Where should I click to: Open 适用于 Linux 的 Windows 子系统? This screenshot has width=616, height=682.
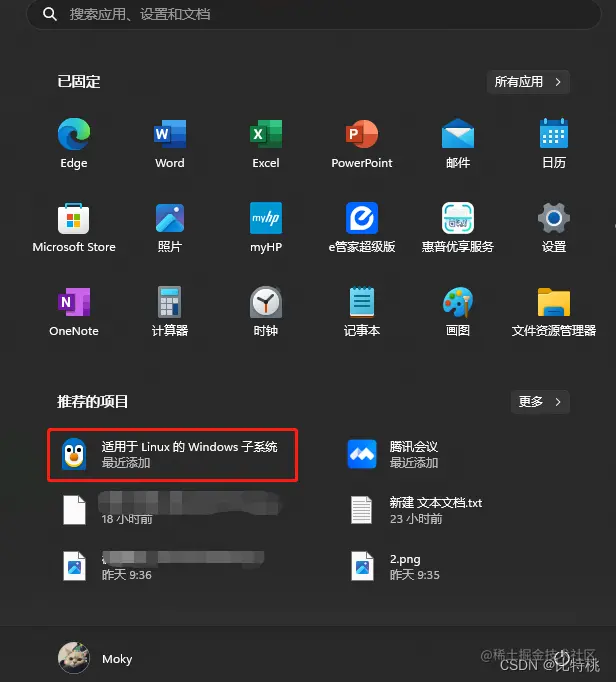pos(172,455)
